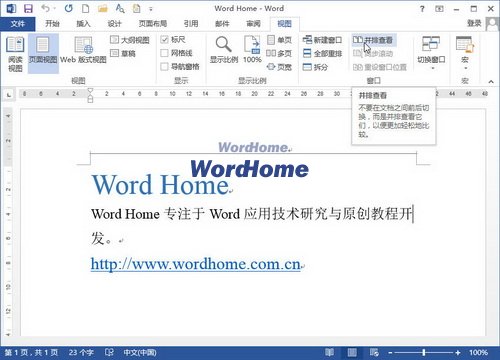Viewport: 500px width, 360px height.
Task: Switch to read mode icon in status bar
Action: click(x=329, y=352)
